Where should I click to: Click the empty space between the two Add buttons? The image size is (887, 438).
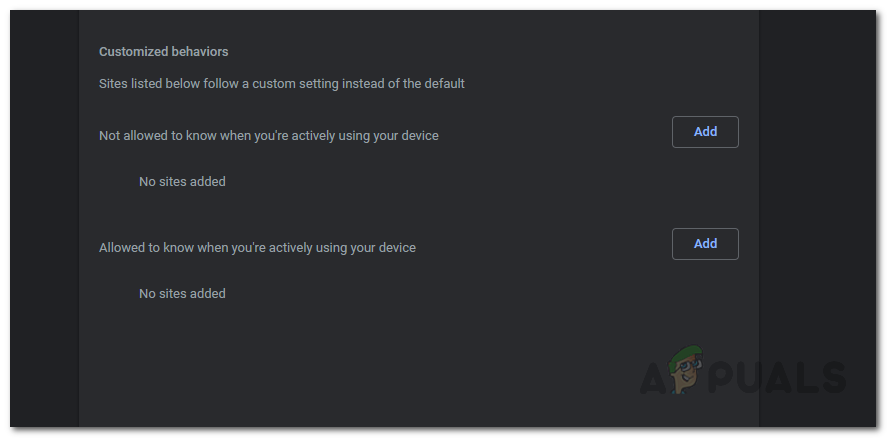705,188
